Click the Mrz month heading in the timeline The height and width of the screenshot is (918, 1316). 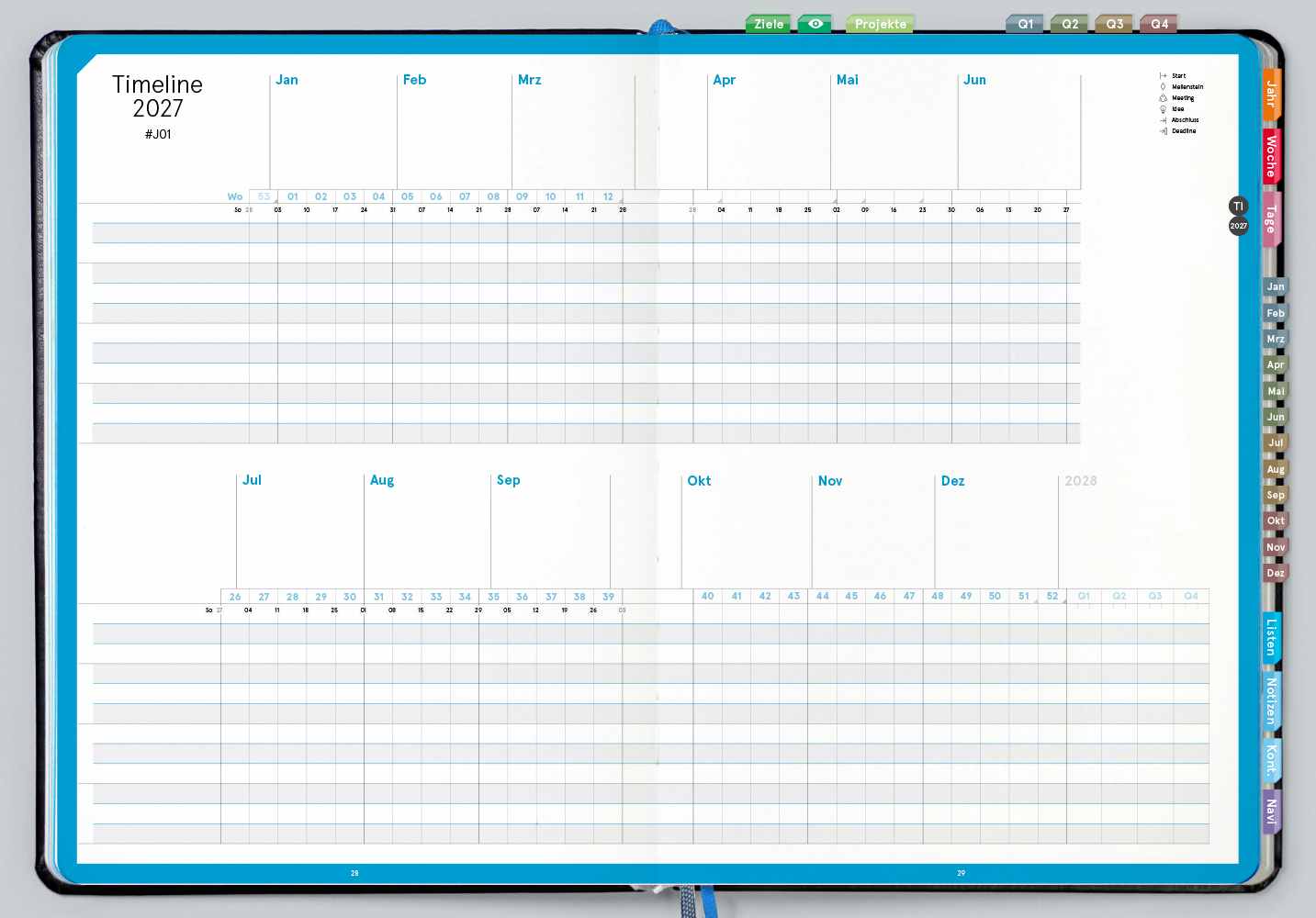tap(529, 80)
